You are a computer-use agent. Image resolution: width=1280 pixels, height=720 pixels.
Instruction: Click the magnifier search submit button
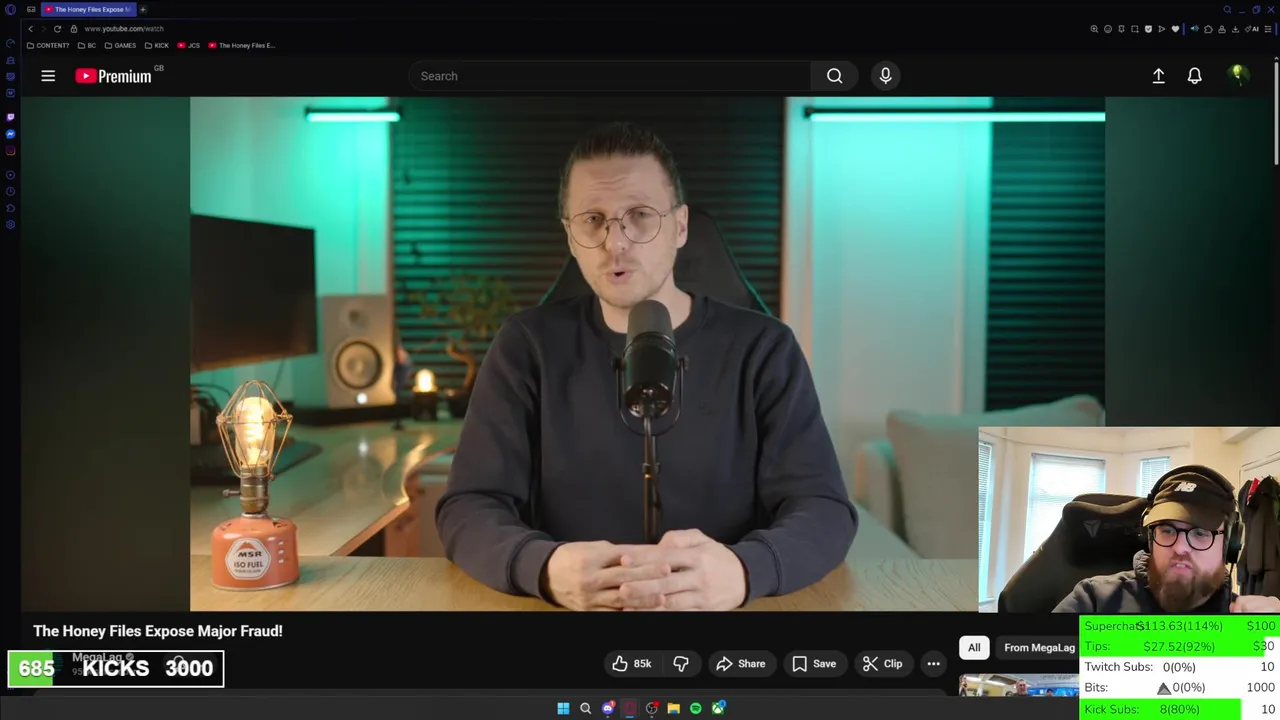click(x=834, y=76)
